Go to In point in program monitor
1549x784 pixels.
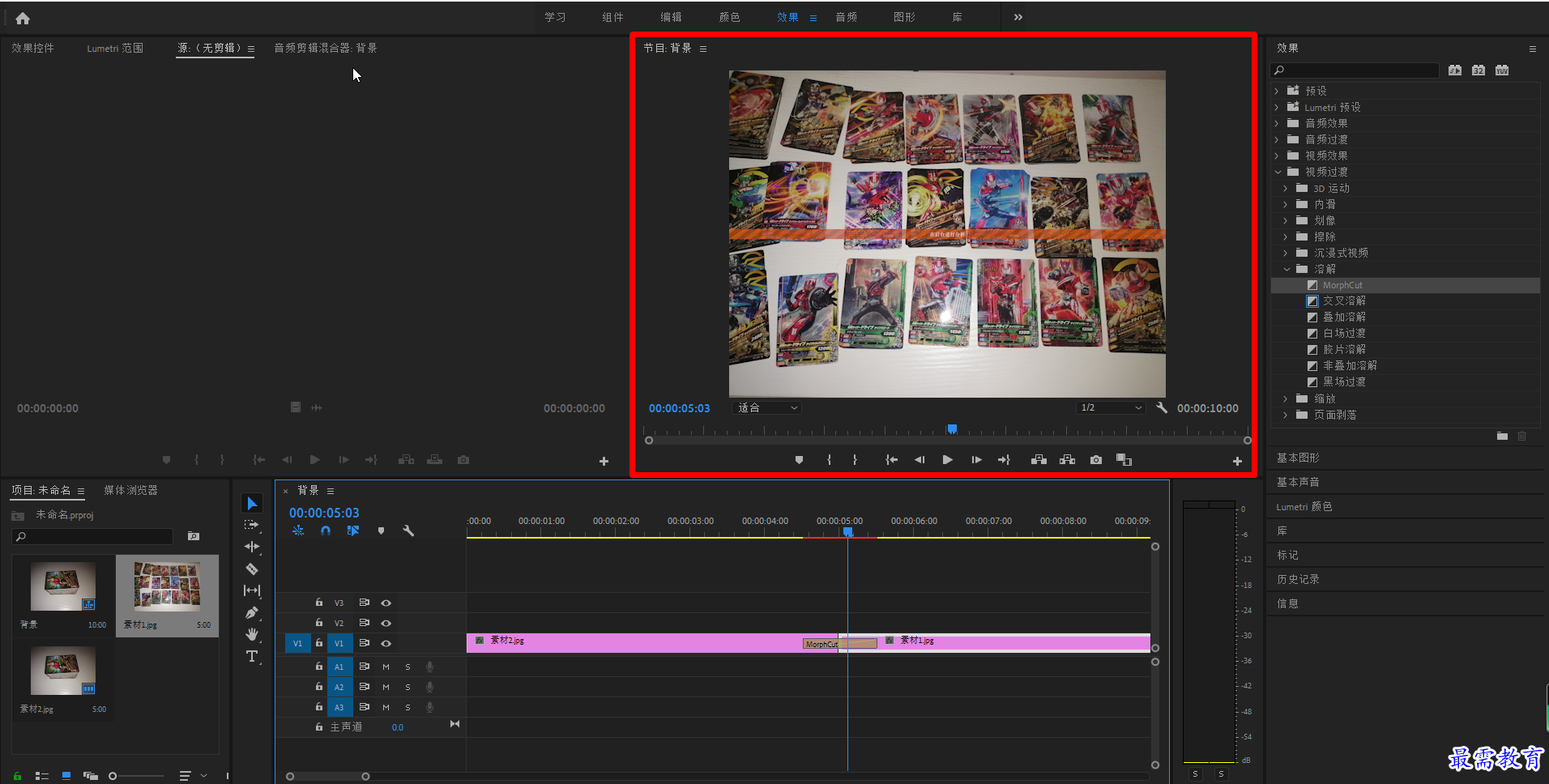892,460
